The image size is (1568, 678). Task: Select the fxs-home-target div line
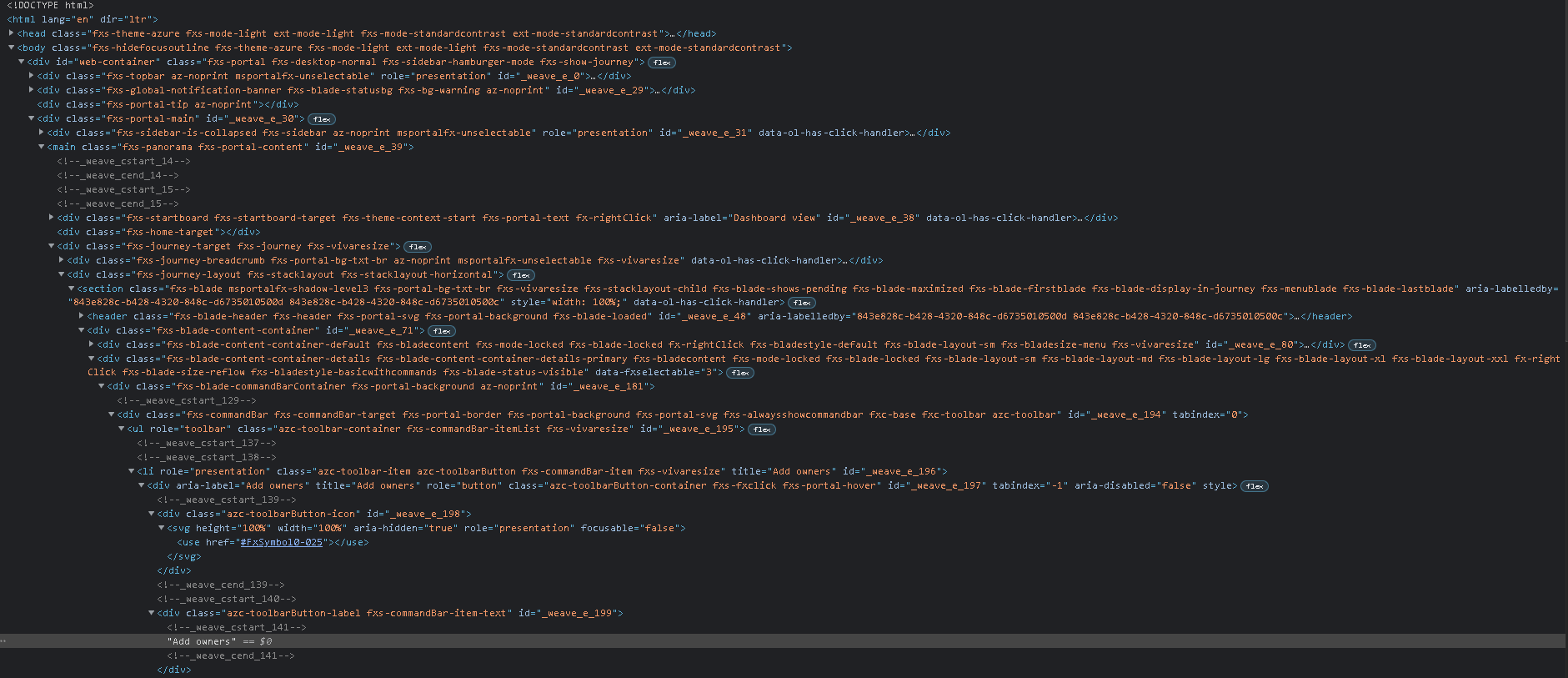(x=158, y=232)
